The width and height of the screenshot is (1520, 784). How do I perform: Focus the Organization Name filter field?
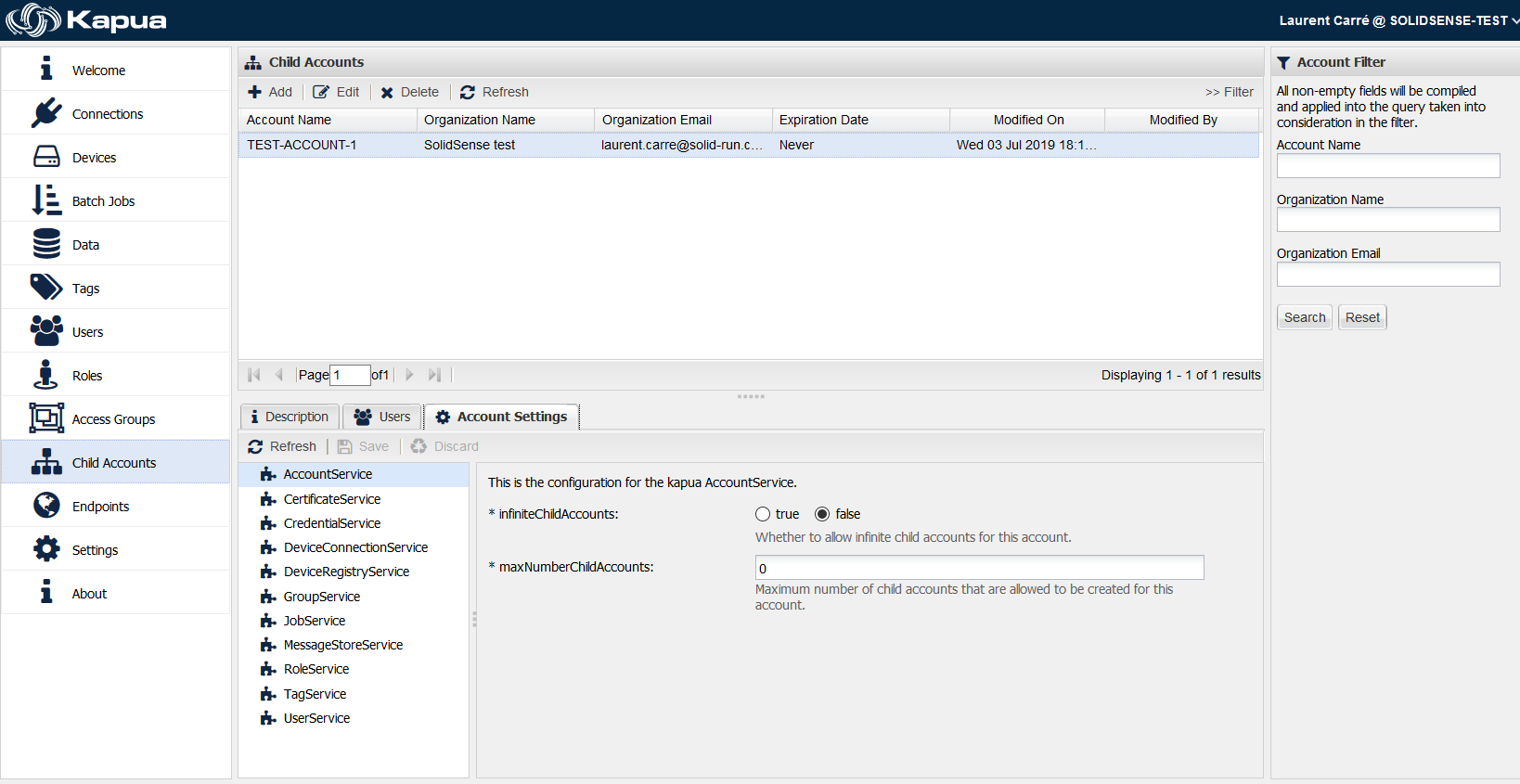(1388, 219)
